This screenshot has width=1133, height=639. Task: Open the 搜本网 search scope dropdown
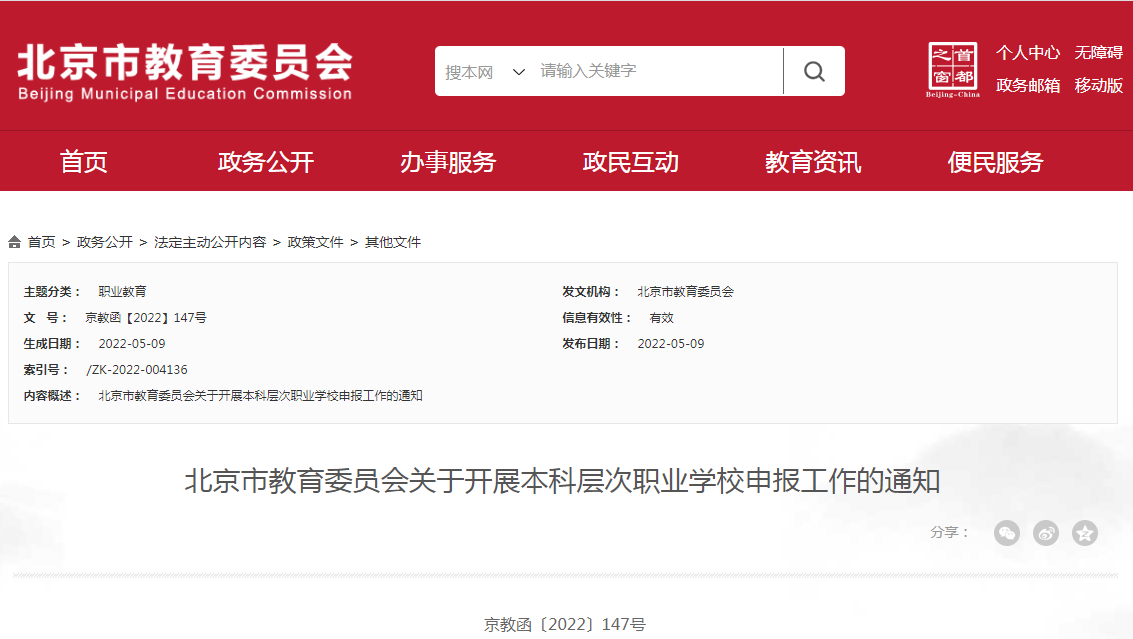coord(480,71)
